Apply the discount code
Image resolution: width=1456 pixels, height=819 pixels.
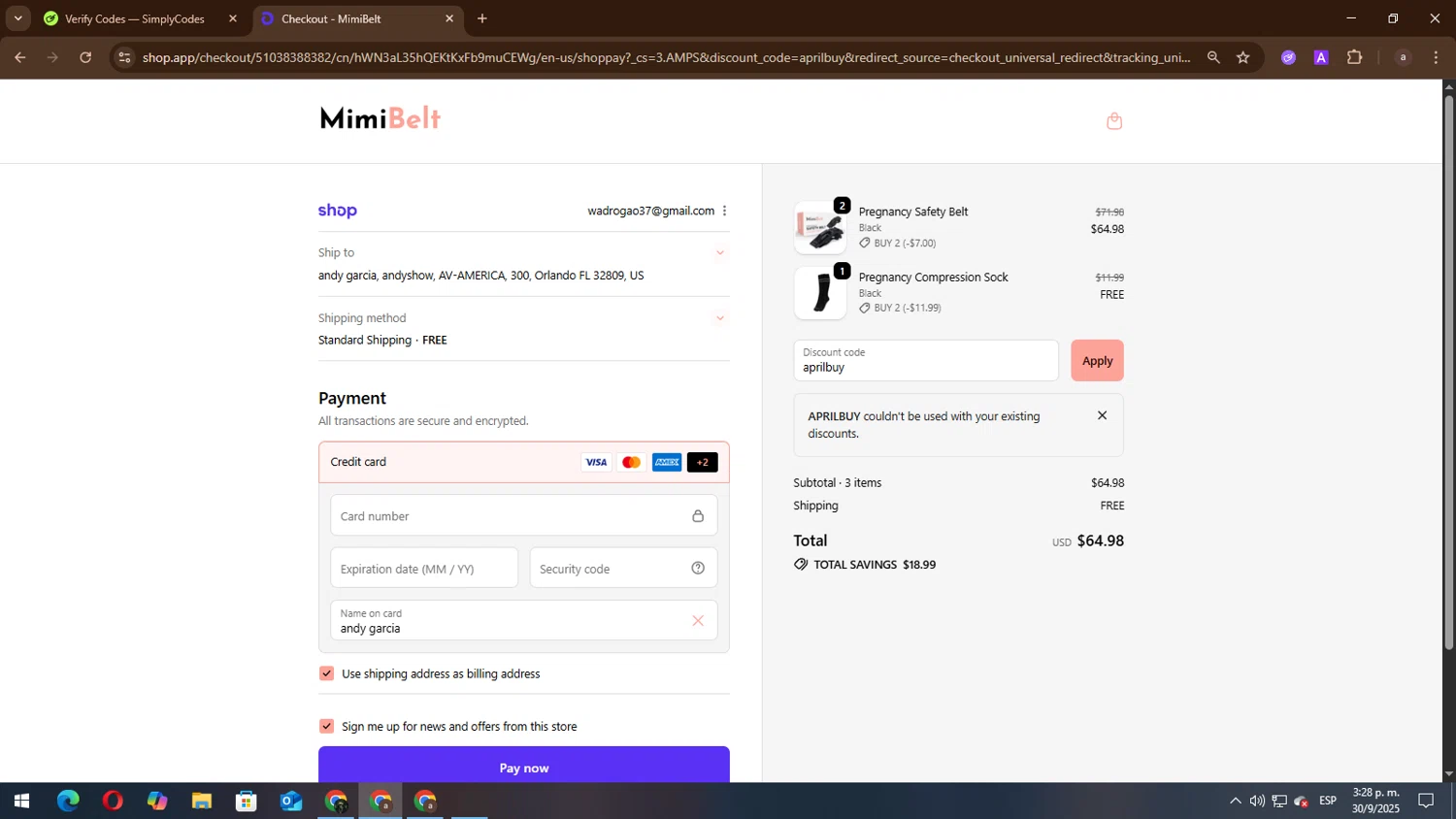point(1097,361)
